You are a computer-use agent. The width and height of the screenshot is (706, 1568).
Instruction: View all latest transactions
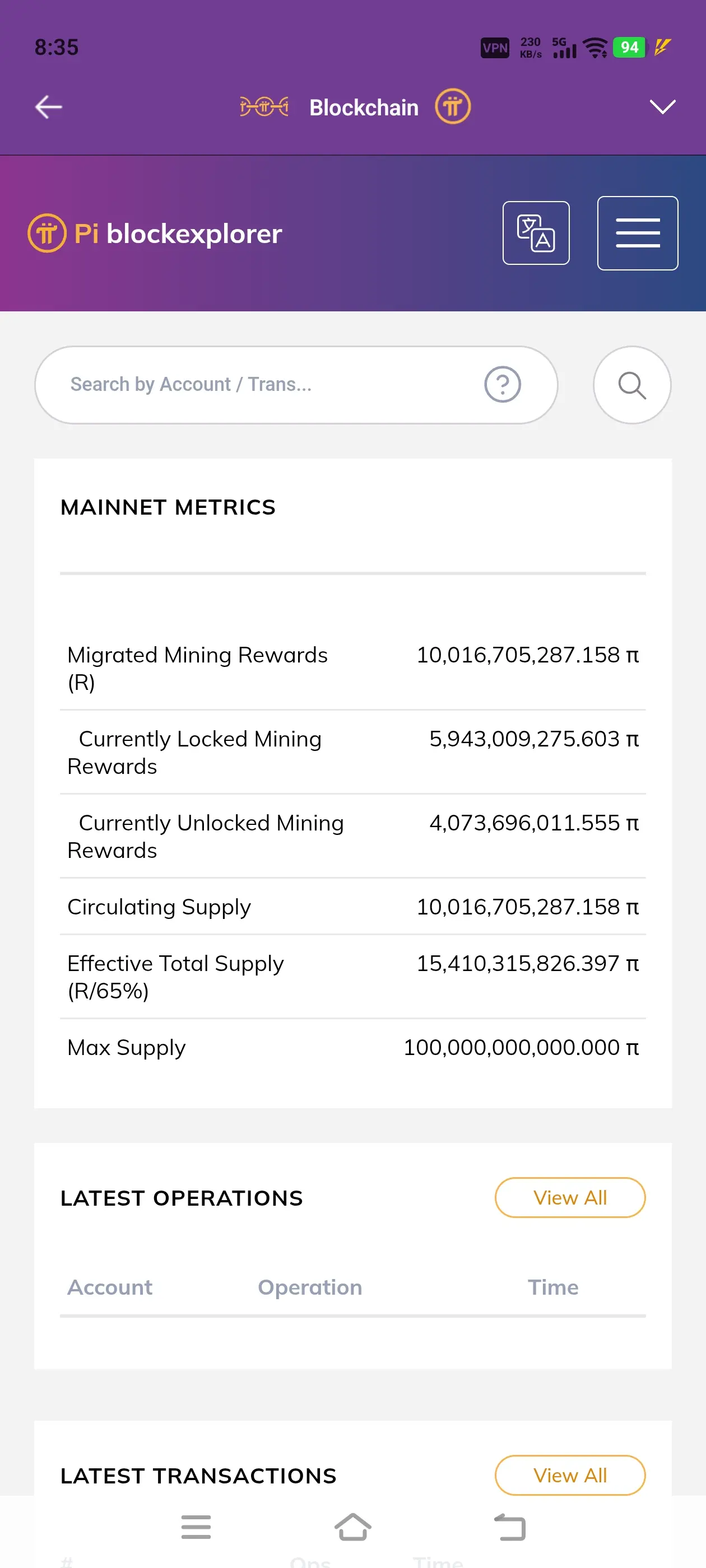569,1475
